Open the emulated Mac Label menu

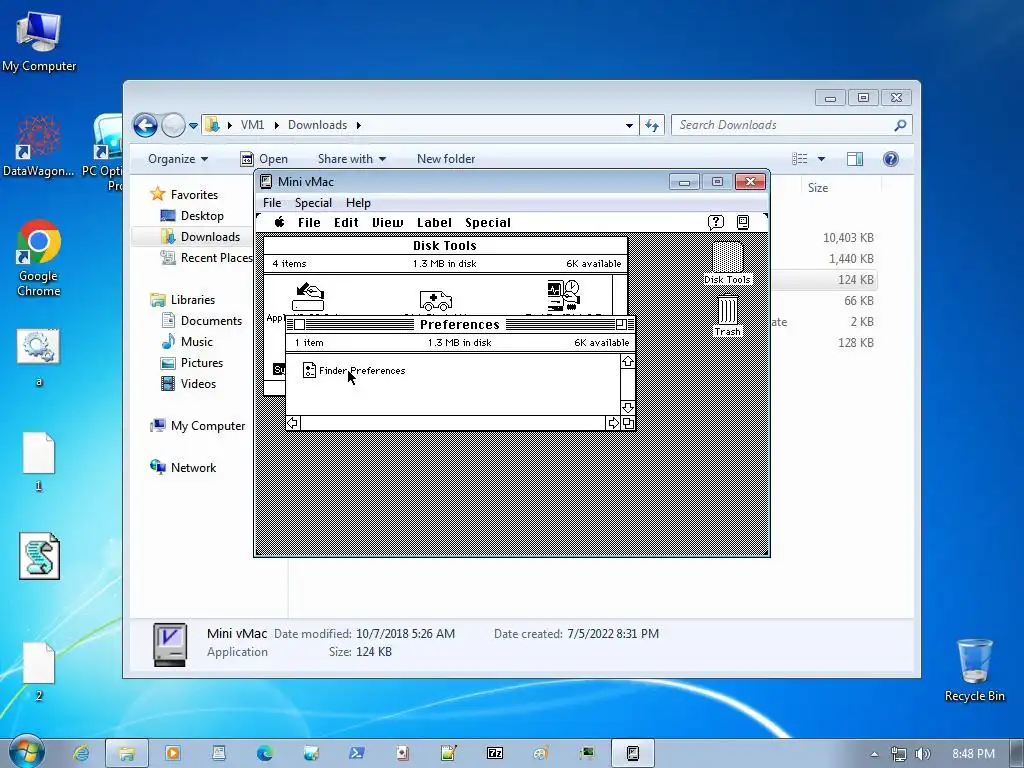click(434, 223)
